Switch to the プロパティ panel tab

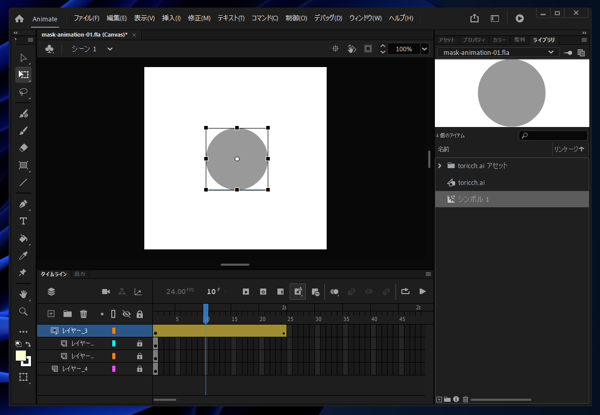click(474, 39)
